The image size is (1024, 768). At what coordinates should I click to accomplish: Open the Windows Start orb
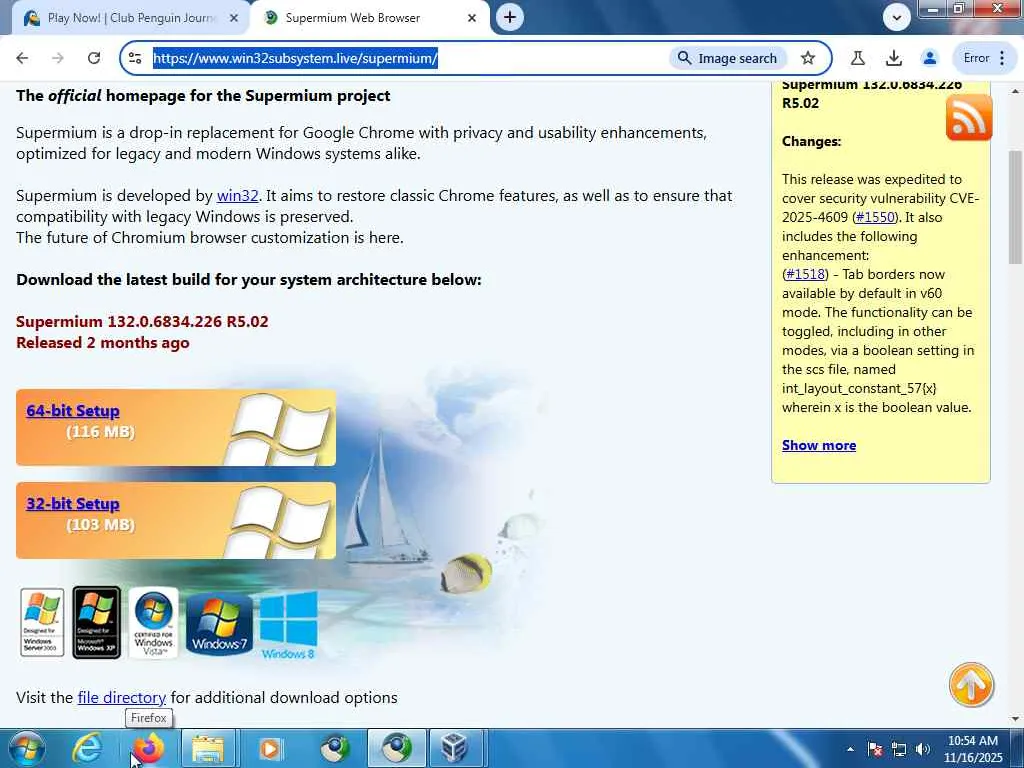pos(27,748)
